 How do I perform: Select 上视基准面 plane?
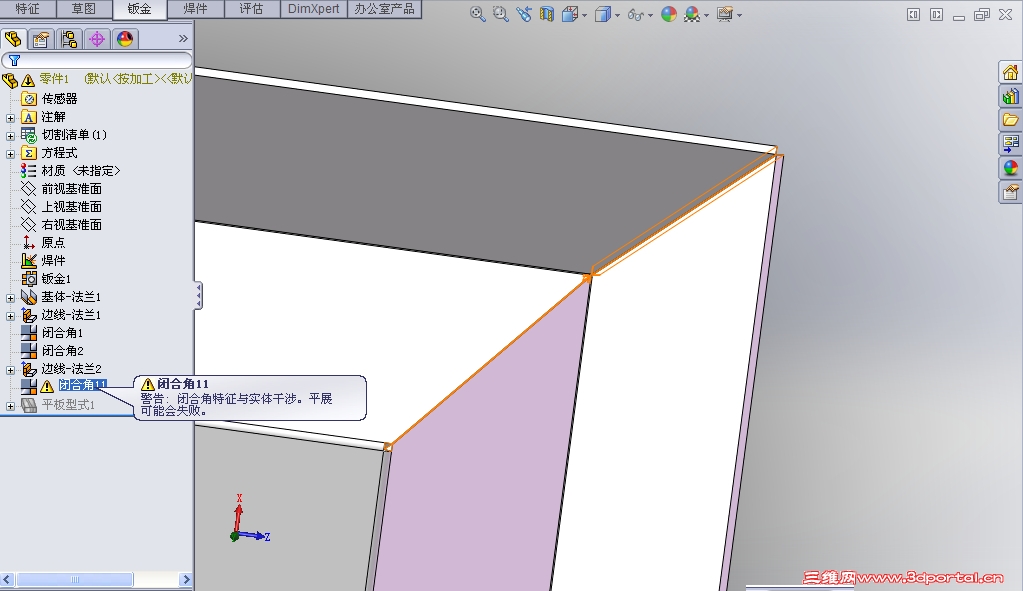[72, 207]
